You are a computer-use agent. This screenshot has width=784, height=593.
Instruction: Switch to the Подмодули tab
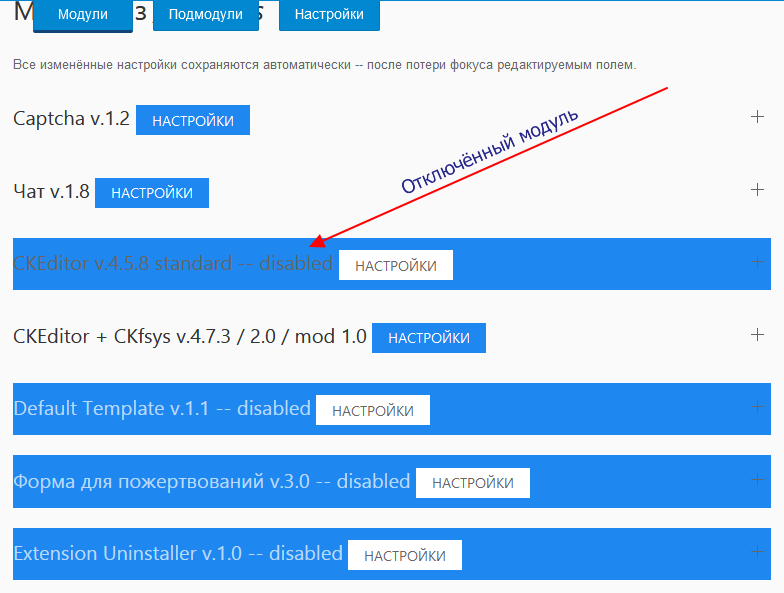206,15
